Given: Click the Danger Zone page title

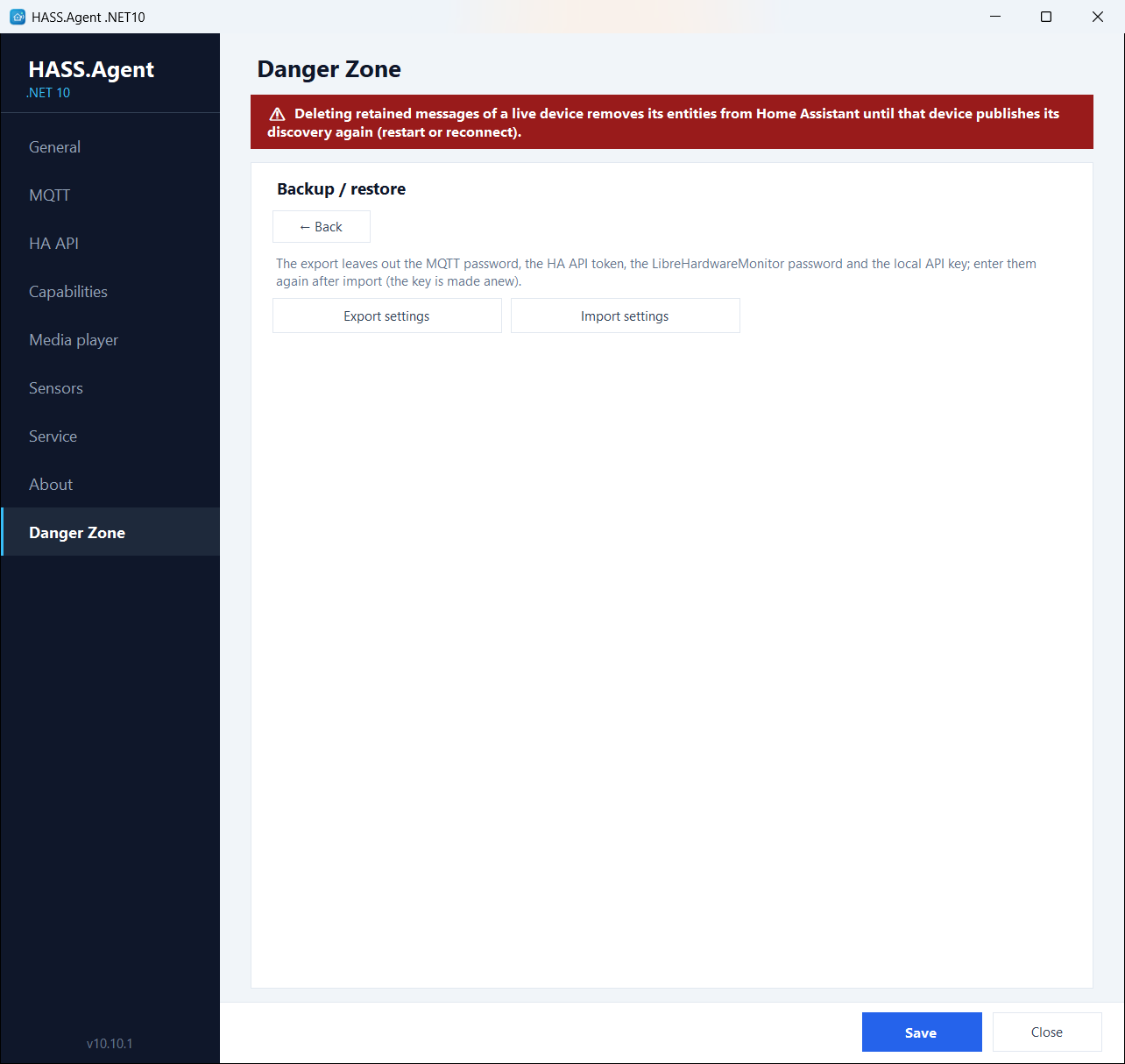Looking at the screenshot, I should (329, 69).
